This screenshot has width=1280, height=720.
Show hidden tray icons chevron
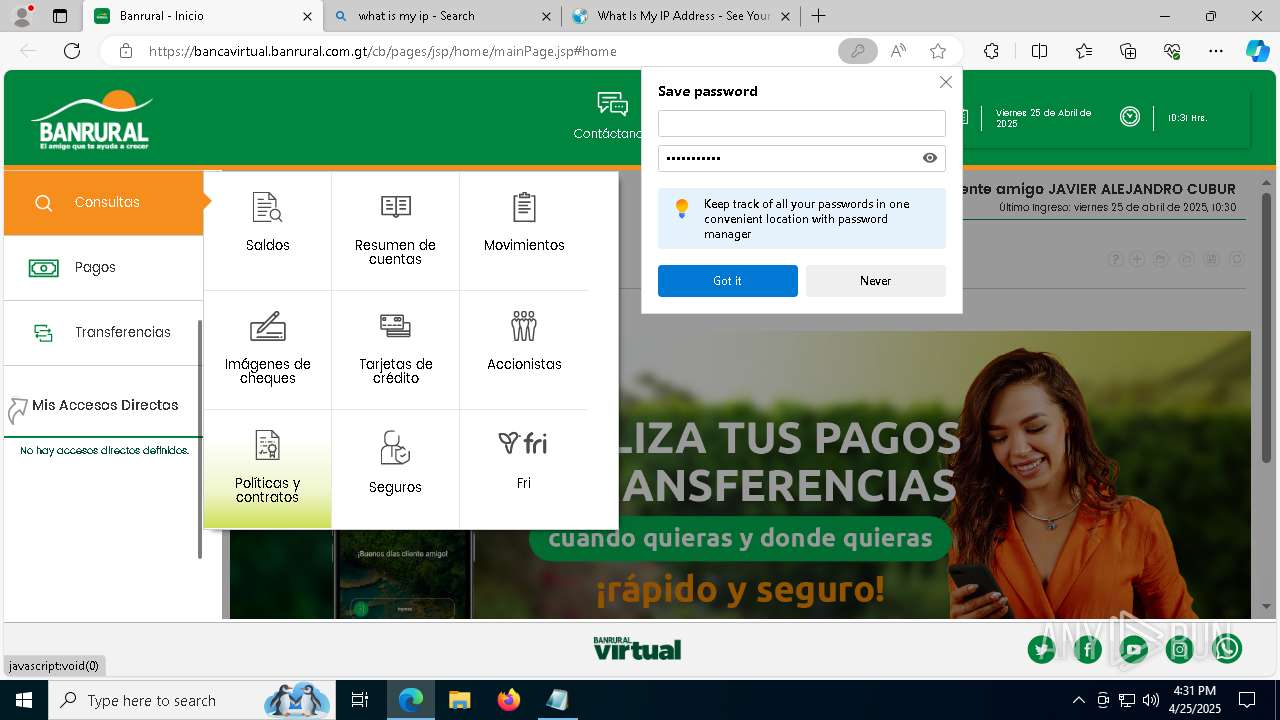click(1078, 700)
